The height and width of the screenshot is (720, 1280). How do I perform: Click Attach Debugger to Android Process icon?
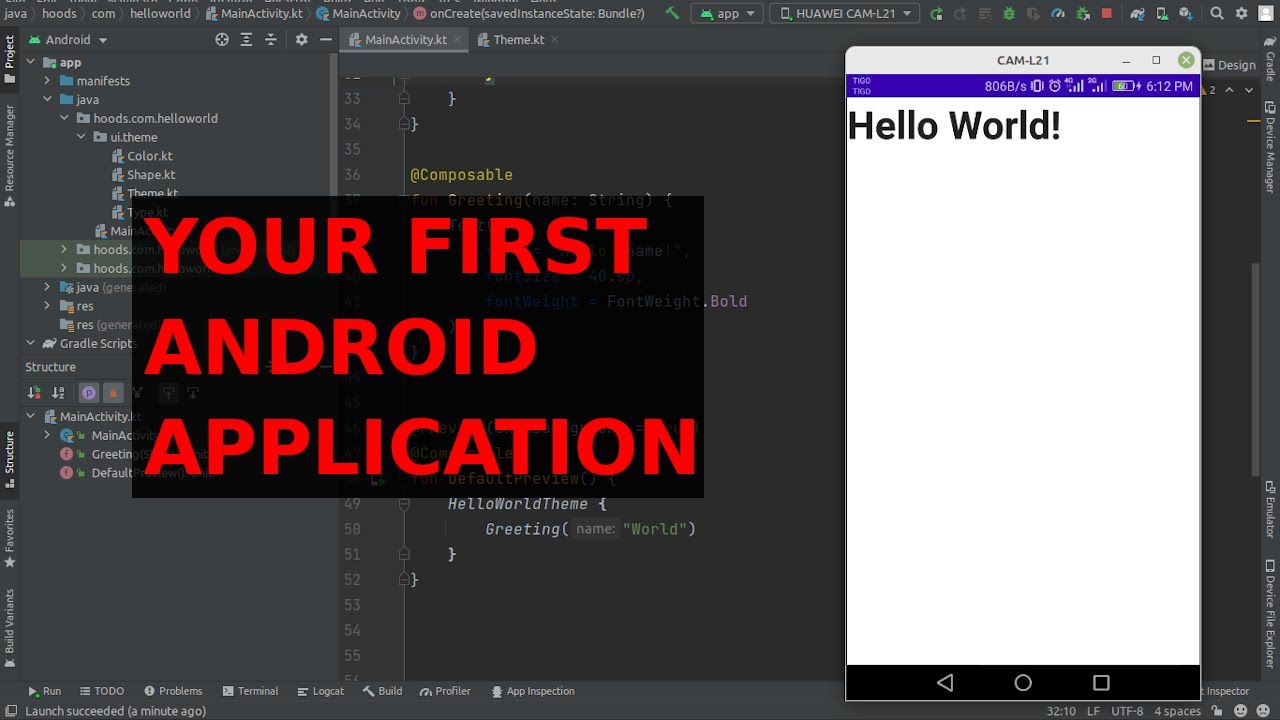pyautogui.click(x=1083, y=13)
